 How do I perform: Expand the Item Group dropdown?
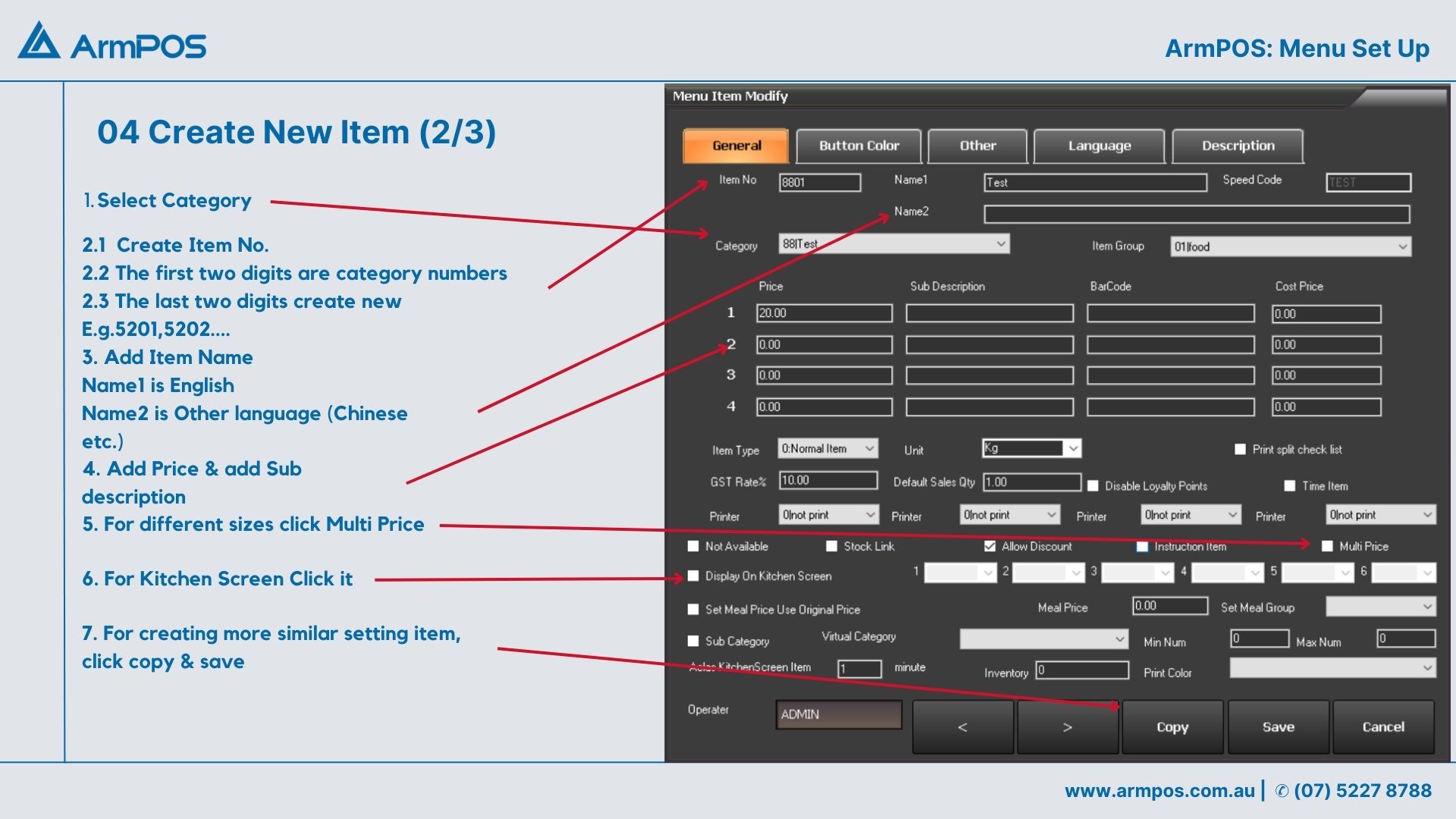coord(1402,246)
